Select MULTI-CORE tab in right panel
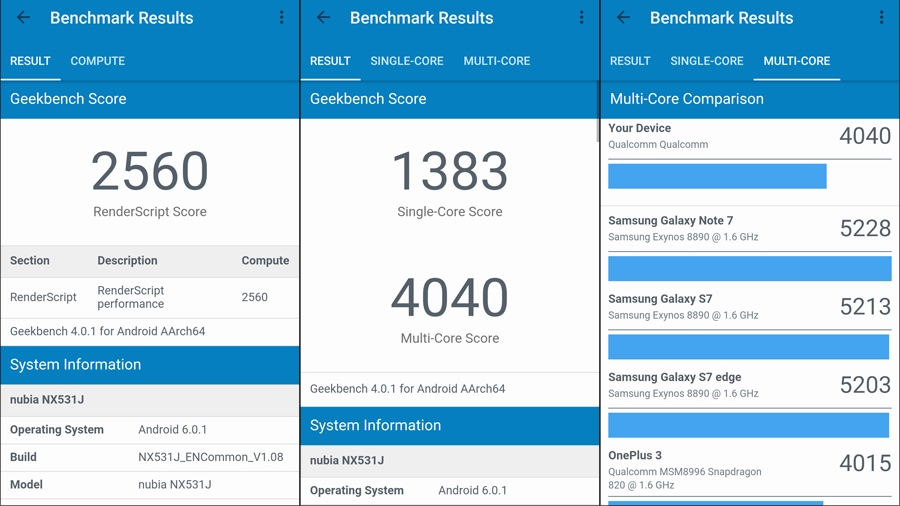 click(797, 61)
